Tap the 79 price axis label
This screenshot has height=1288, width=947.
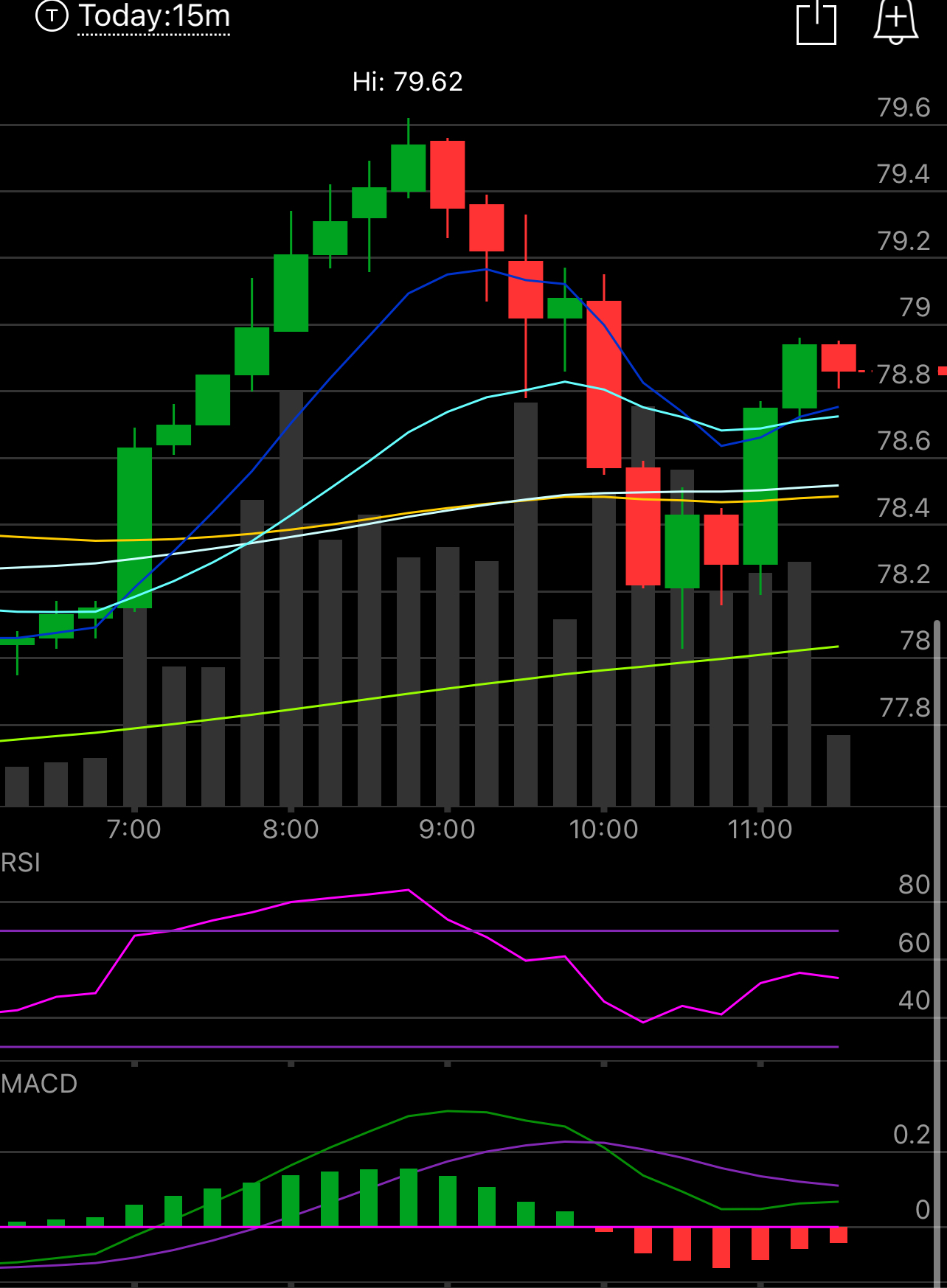(915, 307)
